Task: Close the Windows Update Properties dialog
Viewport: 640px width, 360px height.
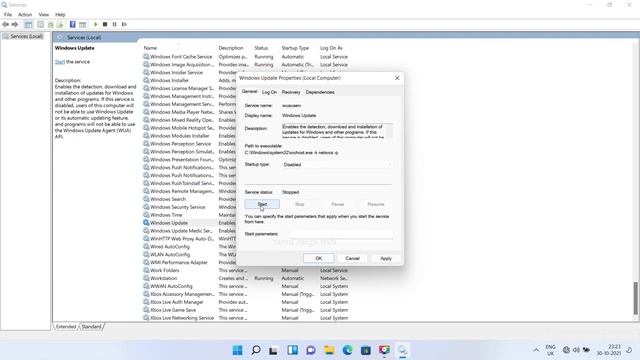Action: [x=397, y=78]
